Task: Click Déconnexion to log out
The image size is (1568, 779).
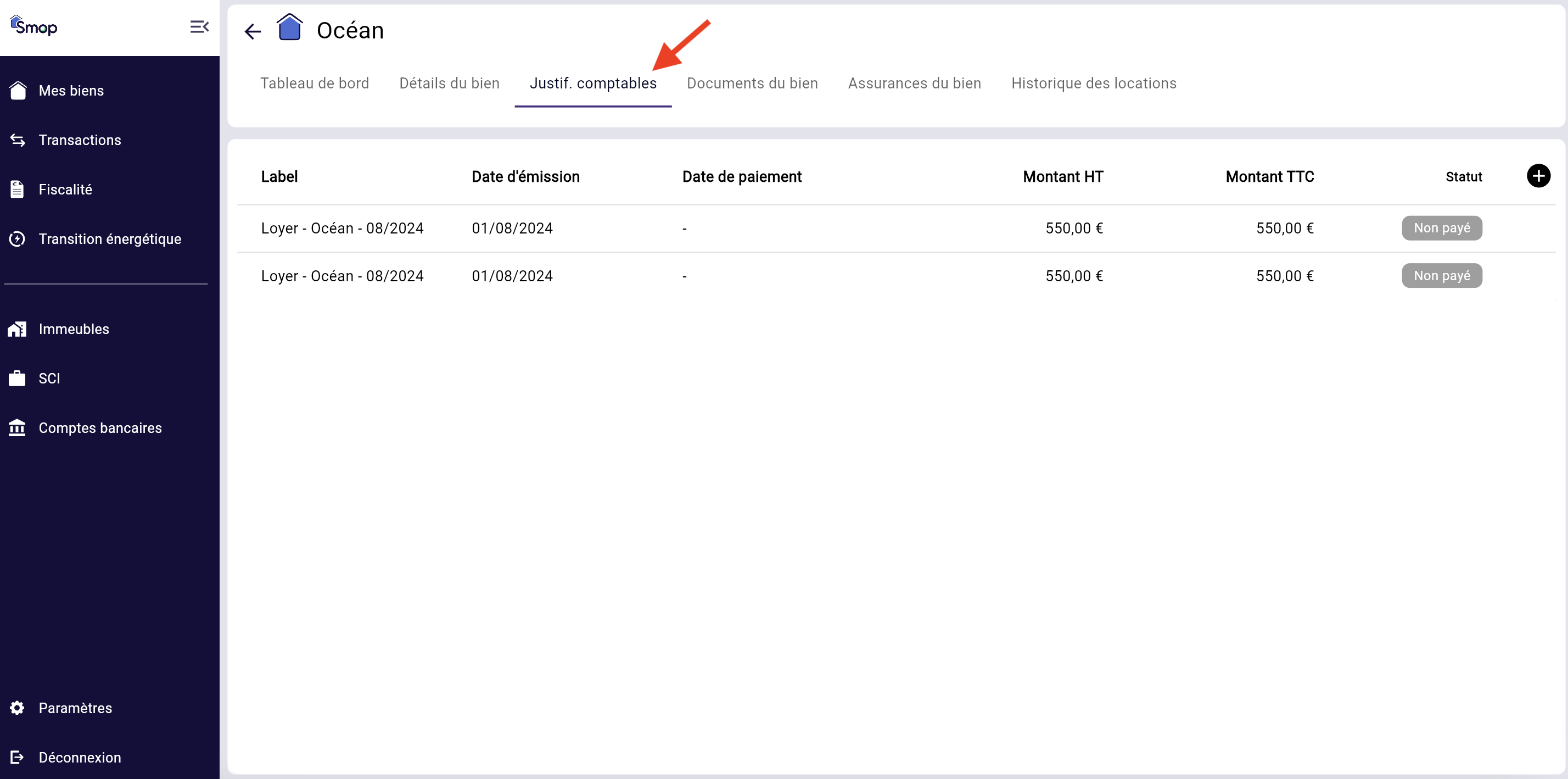Action: point(79,757)
